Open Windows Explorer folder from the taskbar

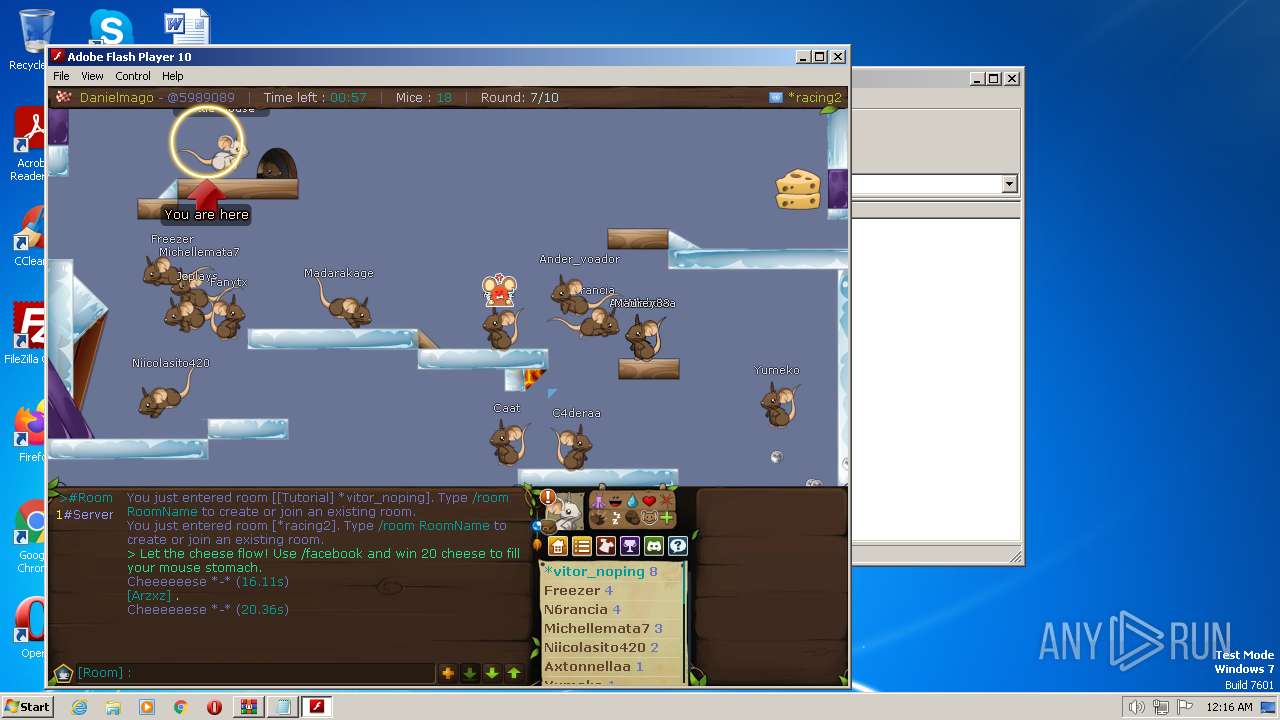point(113,707)
